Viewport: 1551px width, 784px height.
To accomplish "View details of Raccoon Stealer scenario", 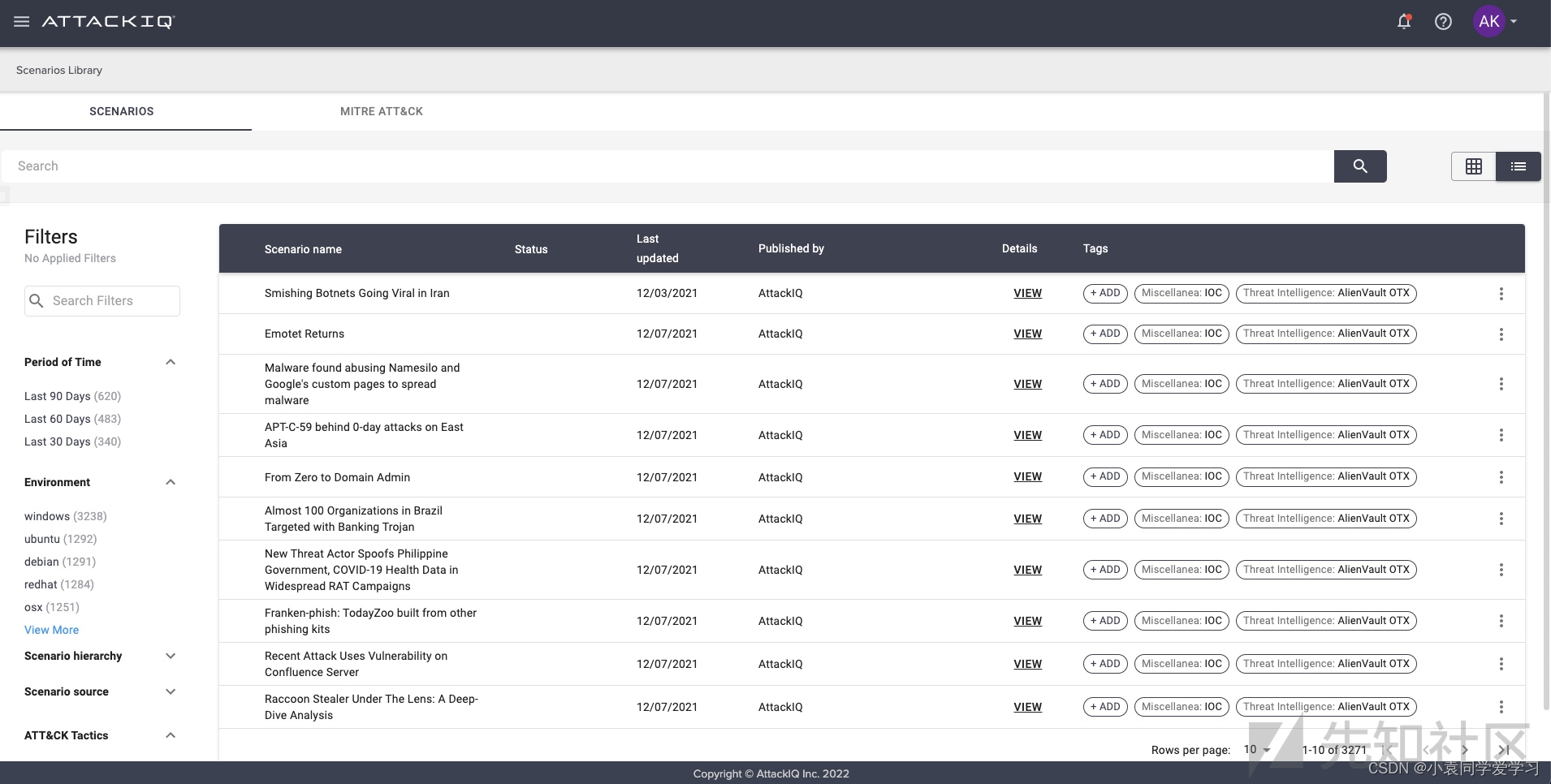I will [x=1027, y=707].
